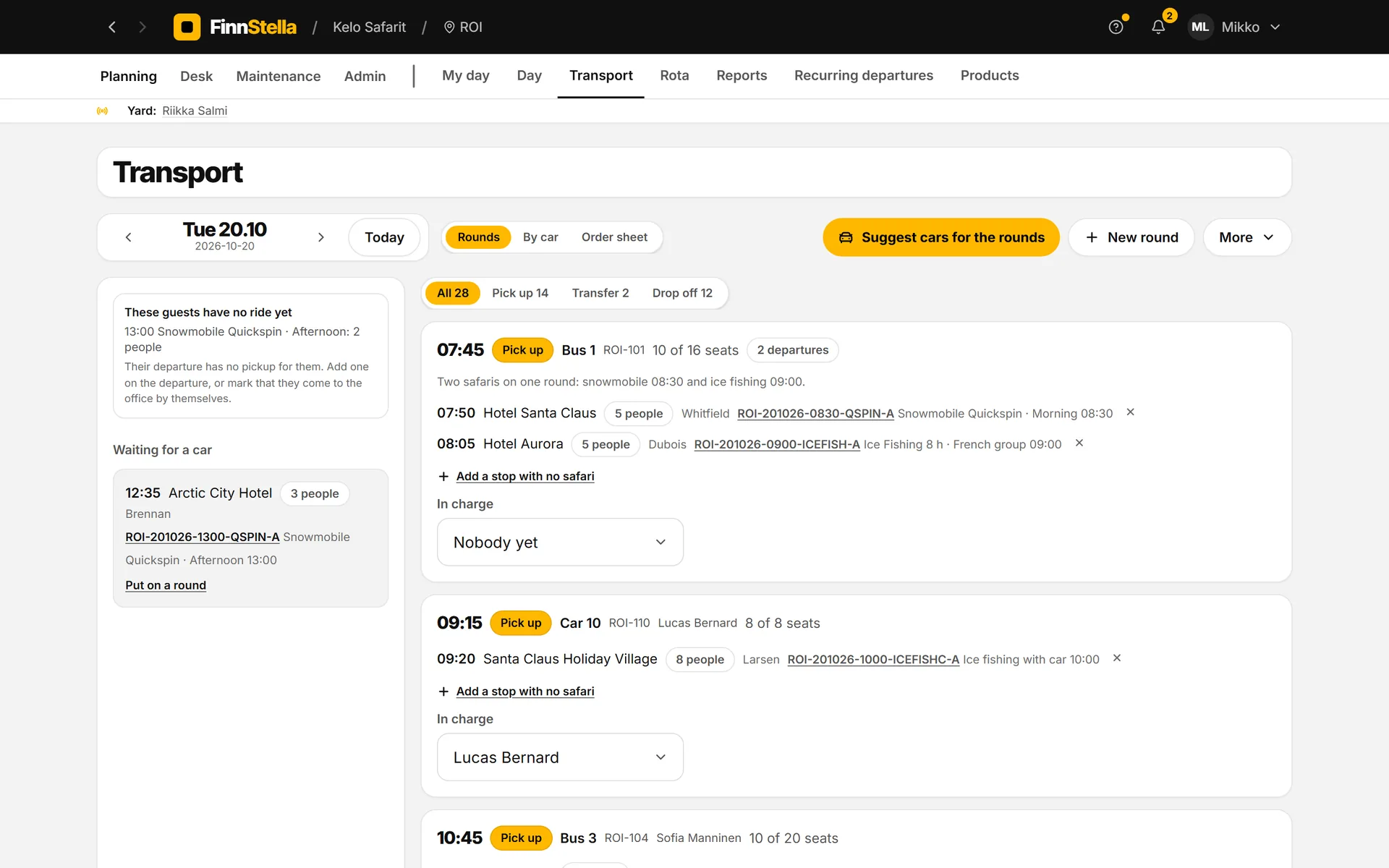Remove the Hotel Aurora stop
Viewport: 1389px width, 868px height.
1079,443
